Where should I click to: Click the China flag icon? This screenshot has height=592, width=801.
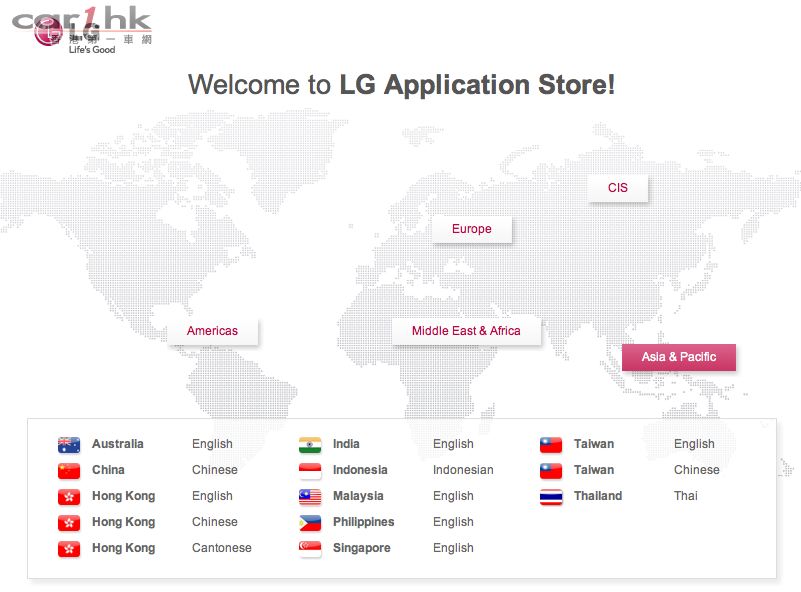tap(69, 471)
